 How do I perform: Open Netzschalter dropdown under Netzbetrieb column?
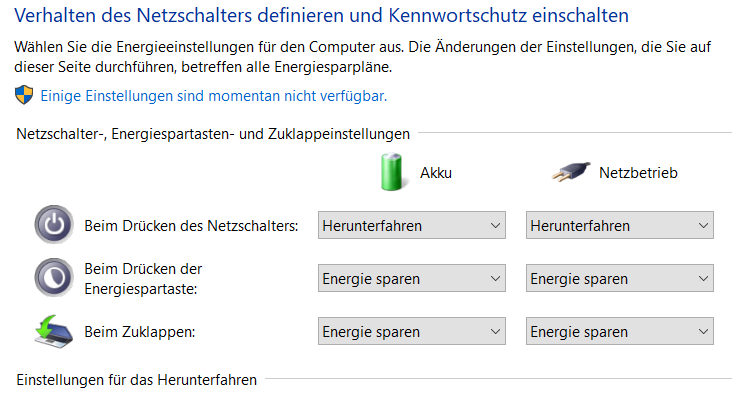pyautogui.click(x=620, y=225)
